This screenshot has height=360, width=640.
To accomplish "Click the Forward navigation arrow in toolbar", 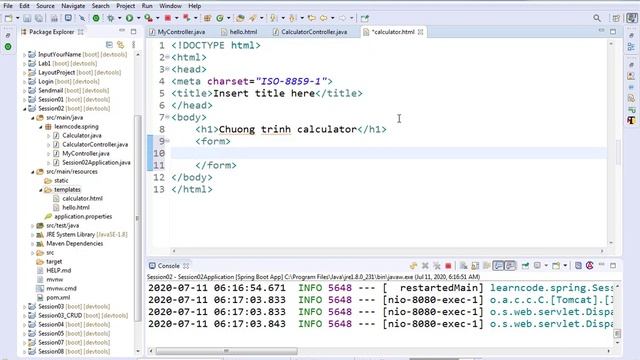I will (x=342, y=18).
